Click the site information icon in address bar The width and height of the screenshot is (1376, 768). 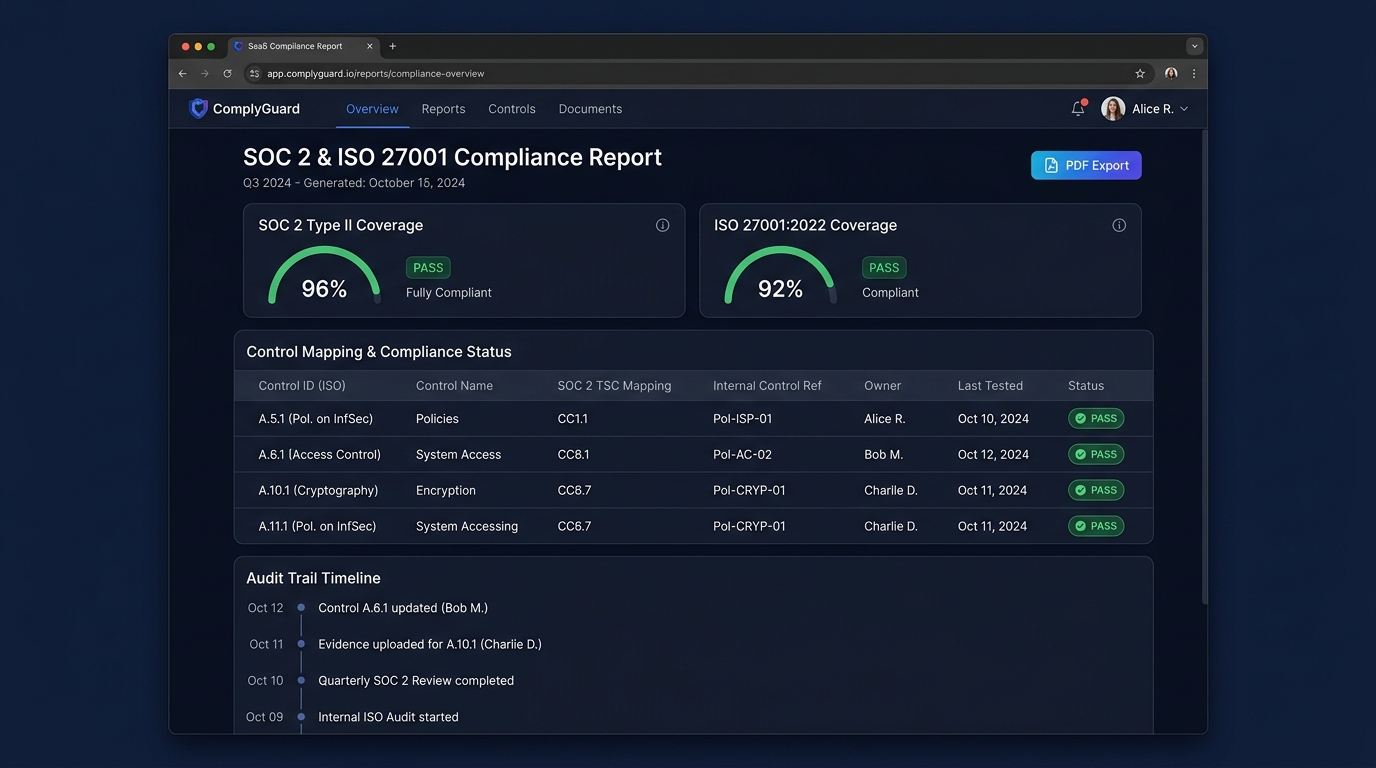[255, 73]
